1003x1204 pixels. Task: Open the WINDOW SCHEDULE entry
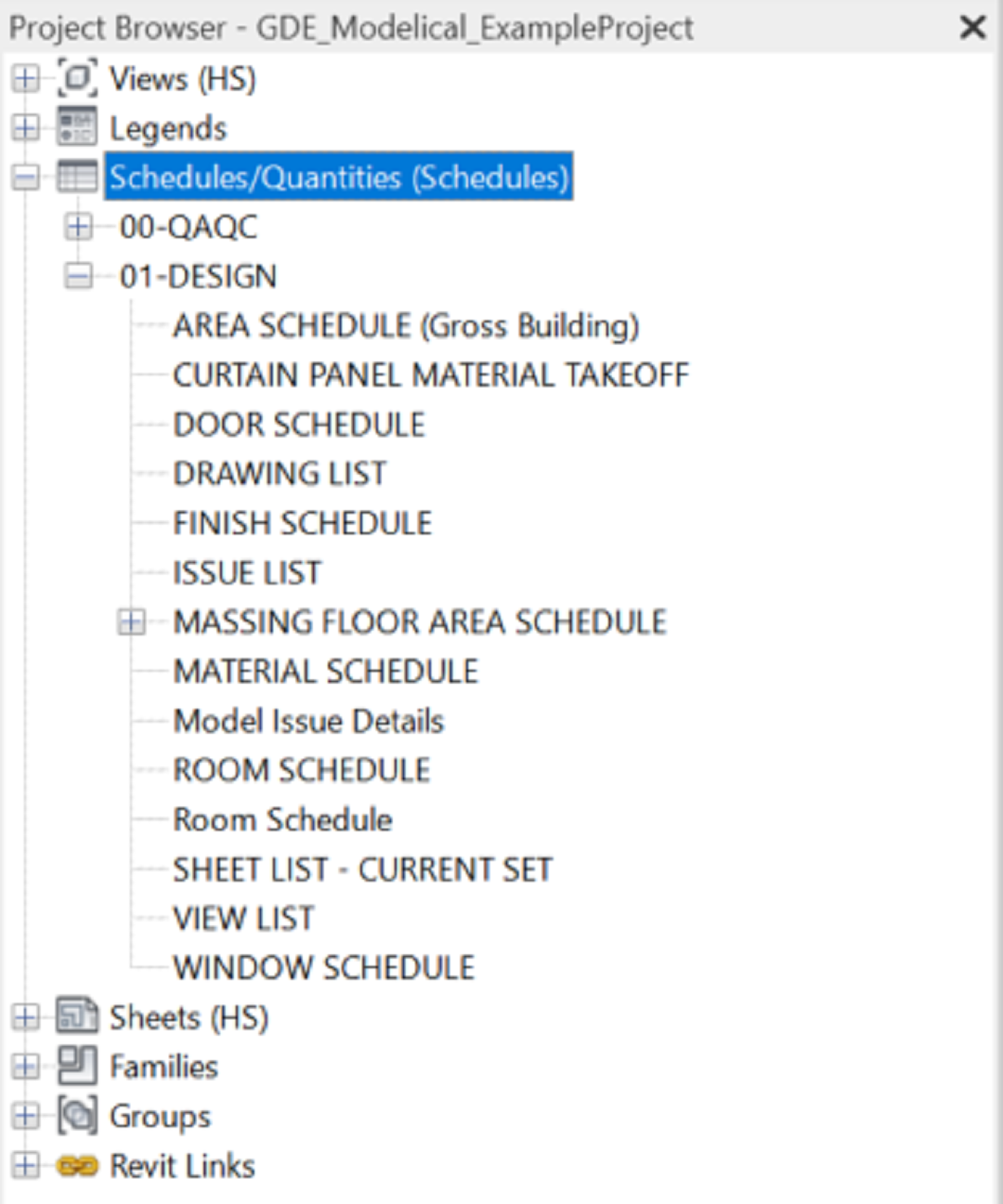coord(323,968)
